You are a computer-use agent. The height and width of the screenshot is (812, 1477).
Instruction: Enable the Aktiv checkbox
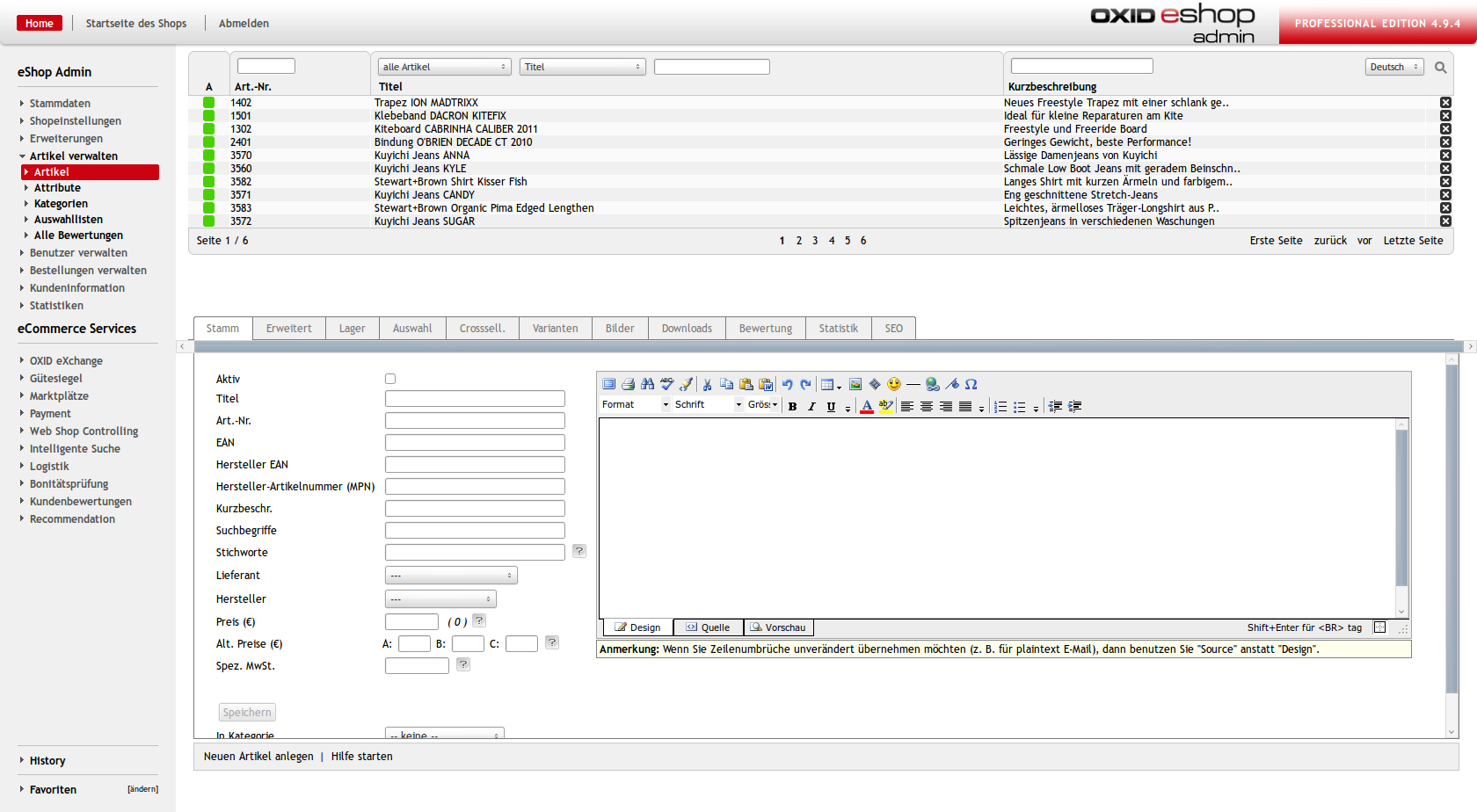(x=390, y=379)
